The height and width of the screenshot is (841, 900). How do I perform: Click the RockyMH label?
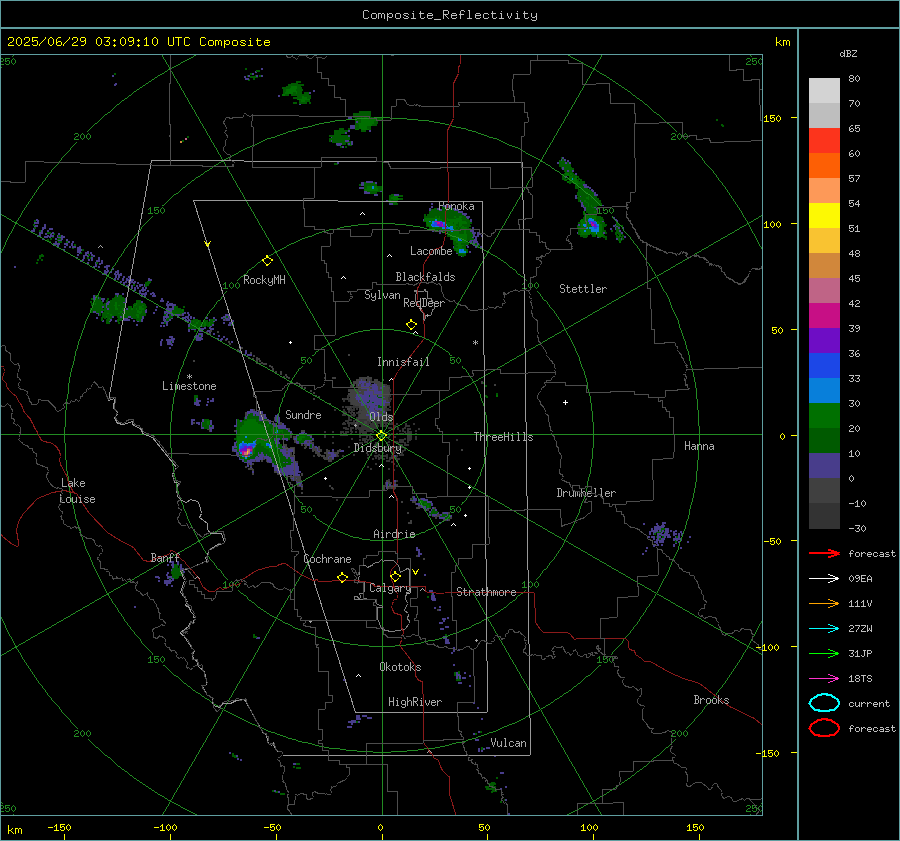264,280
